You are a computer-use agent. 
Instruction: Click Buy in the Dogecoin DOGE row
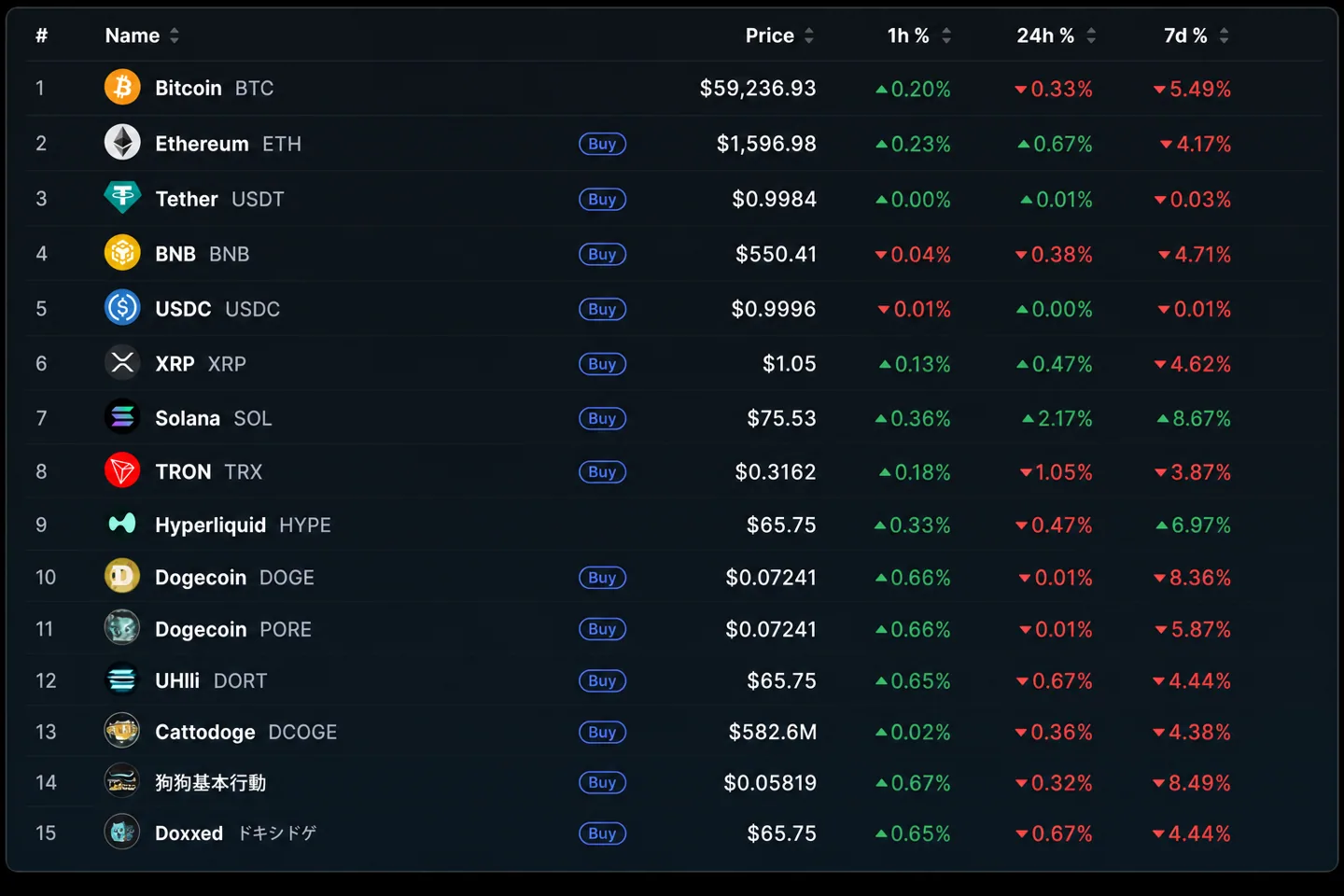602,578
